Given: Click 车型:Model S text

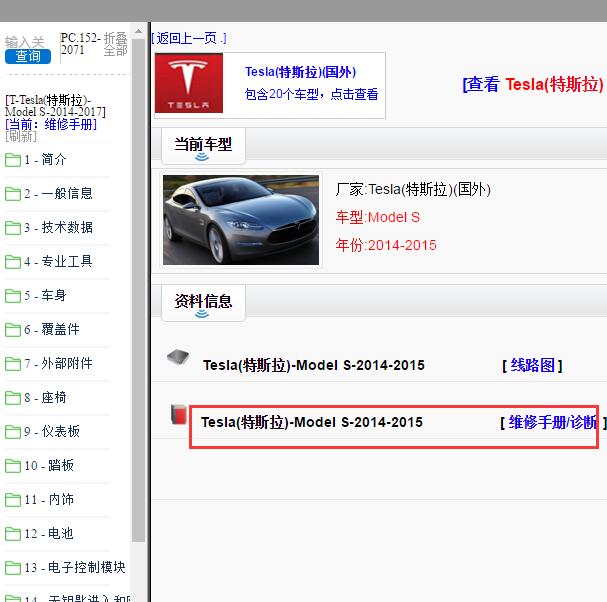Looking at the screenshot, I should pos(378,217).
